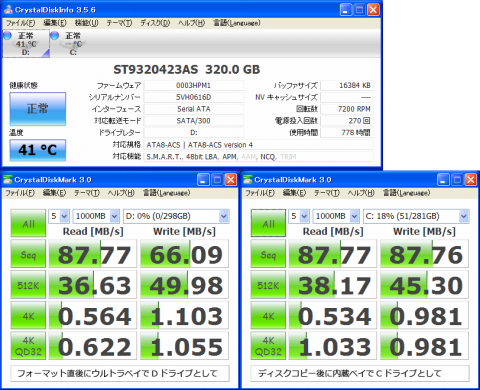Minimize the CrystalDiskInfo window
The height and width of the screenshot is (390, 480).
pos(346,10)
